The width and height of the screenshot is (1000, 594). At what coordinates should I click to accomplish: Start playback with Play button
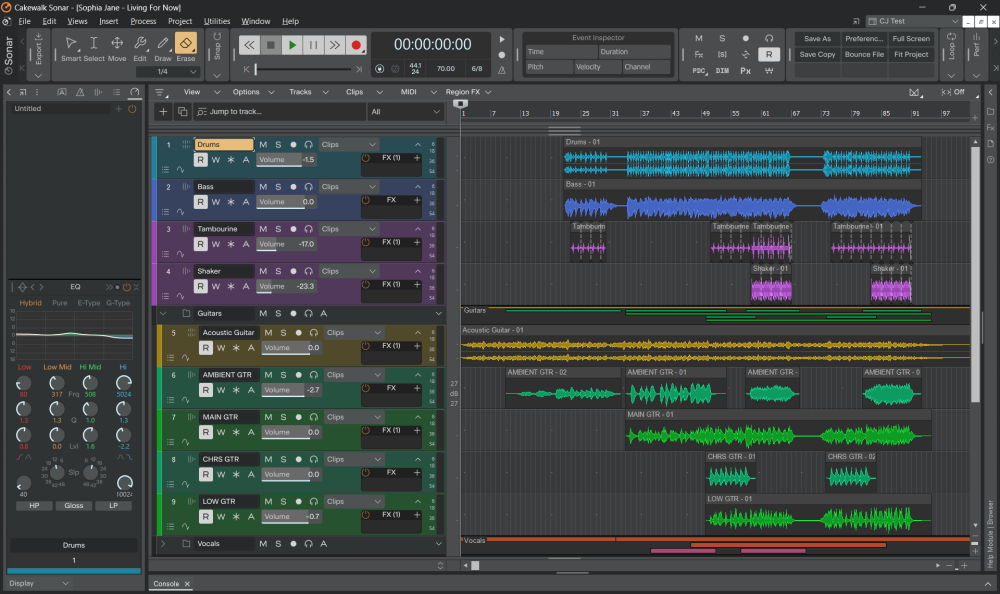292,45
